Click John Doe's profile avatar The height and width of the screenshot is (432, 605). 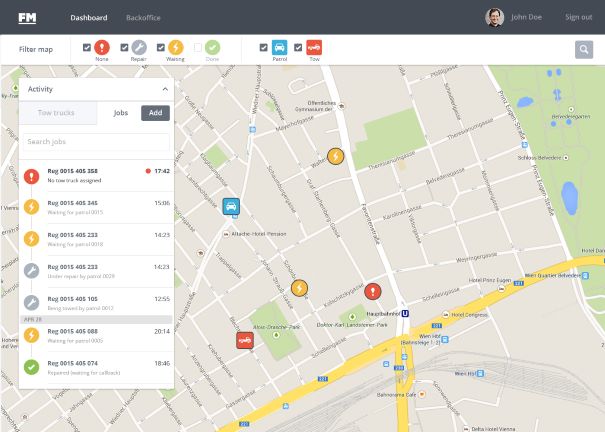tap(495, 17)
